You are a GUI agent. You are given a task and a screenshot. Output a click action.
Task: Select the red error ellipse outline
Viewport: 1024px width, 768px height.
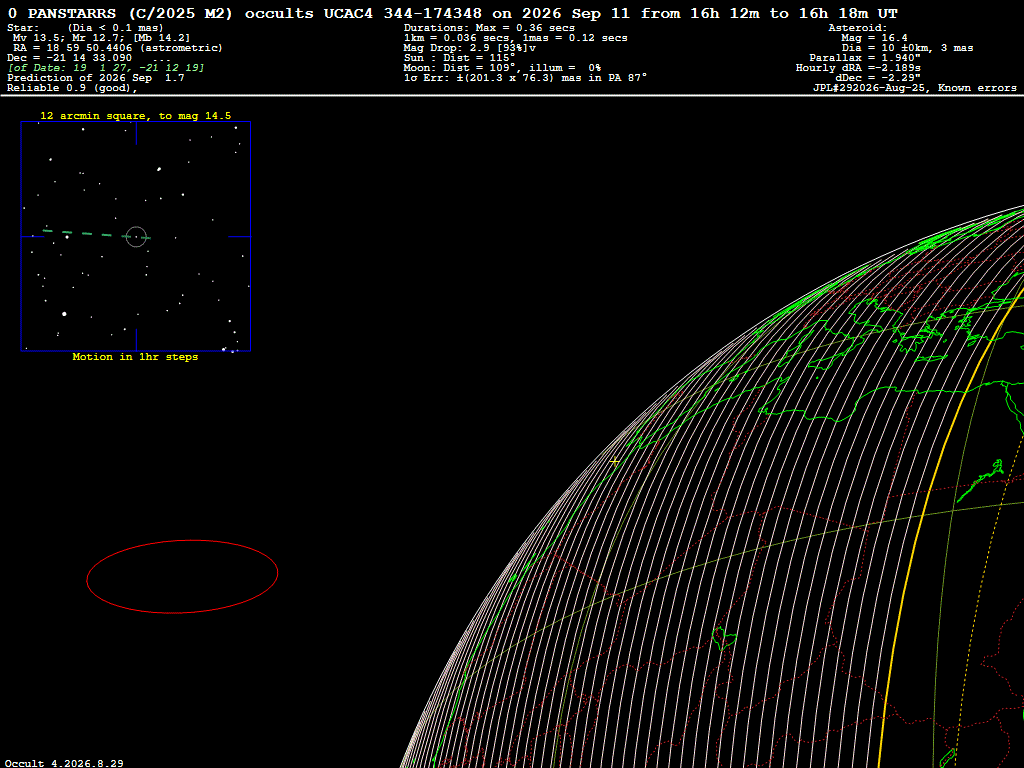[x=182, y=576]
